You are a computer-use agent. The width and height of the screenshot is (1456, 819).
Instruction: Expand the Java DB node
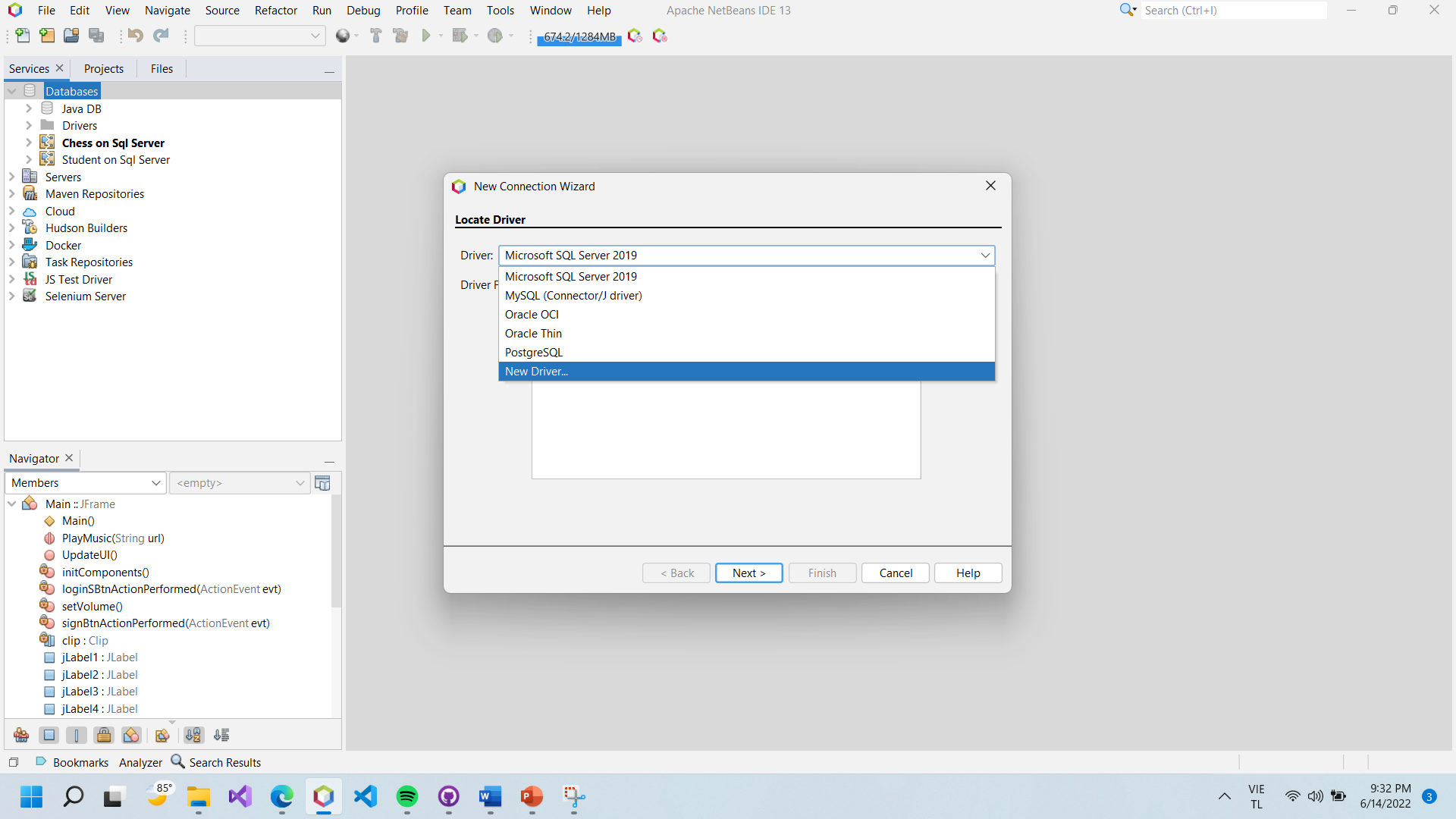click(29, 108)
